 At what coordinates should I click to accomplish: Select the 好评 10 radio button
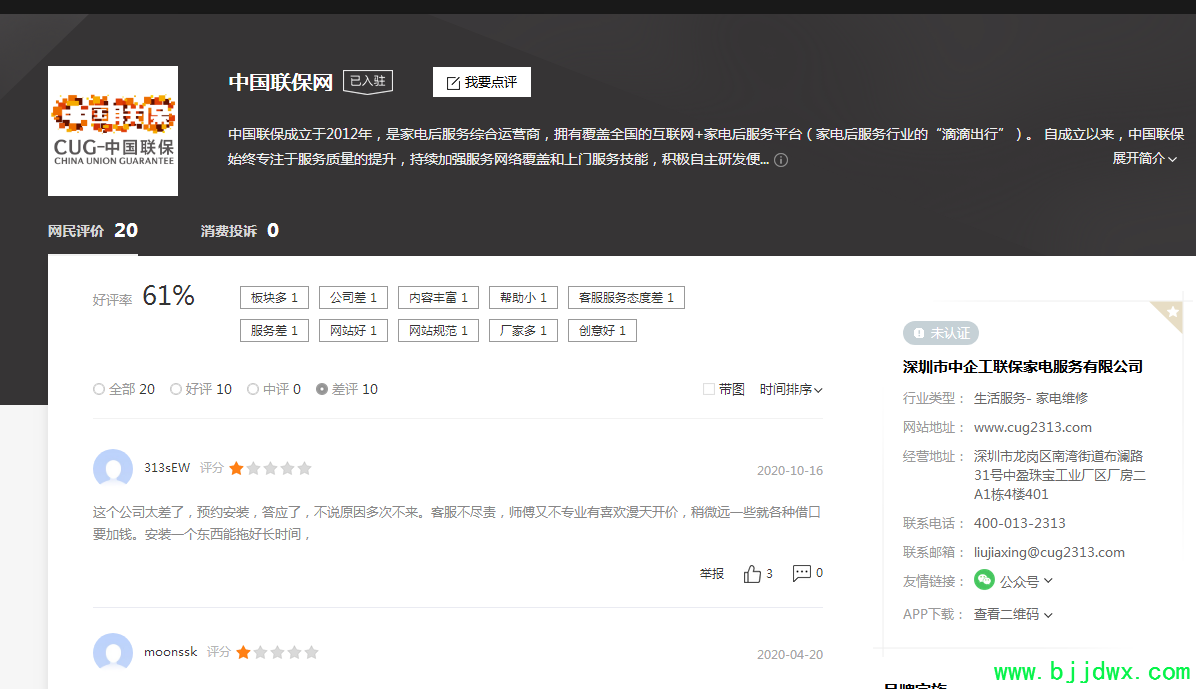coord(176,389)
